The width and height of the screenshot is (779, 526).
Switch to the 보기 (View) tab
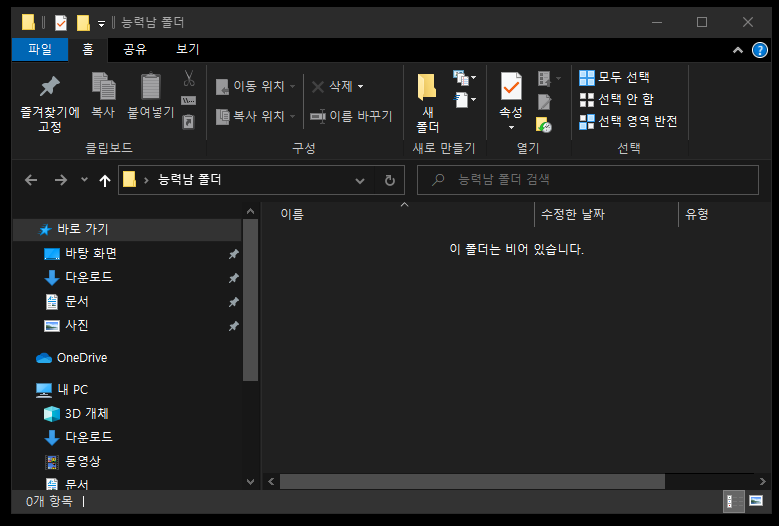[188, 49]
